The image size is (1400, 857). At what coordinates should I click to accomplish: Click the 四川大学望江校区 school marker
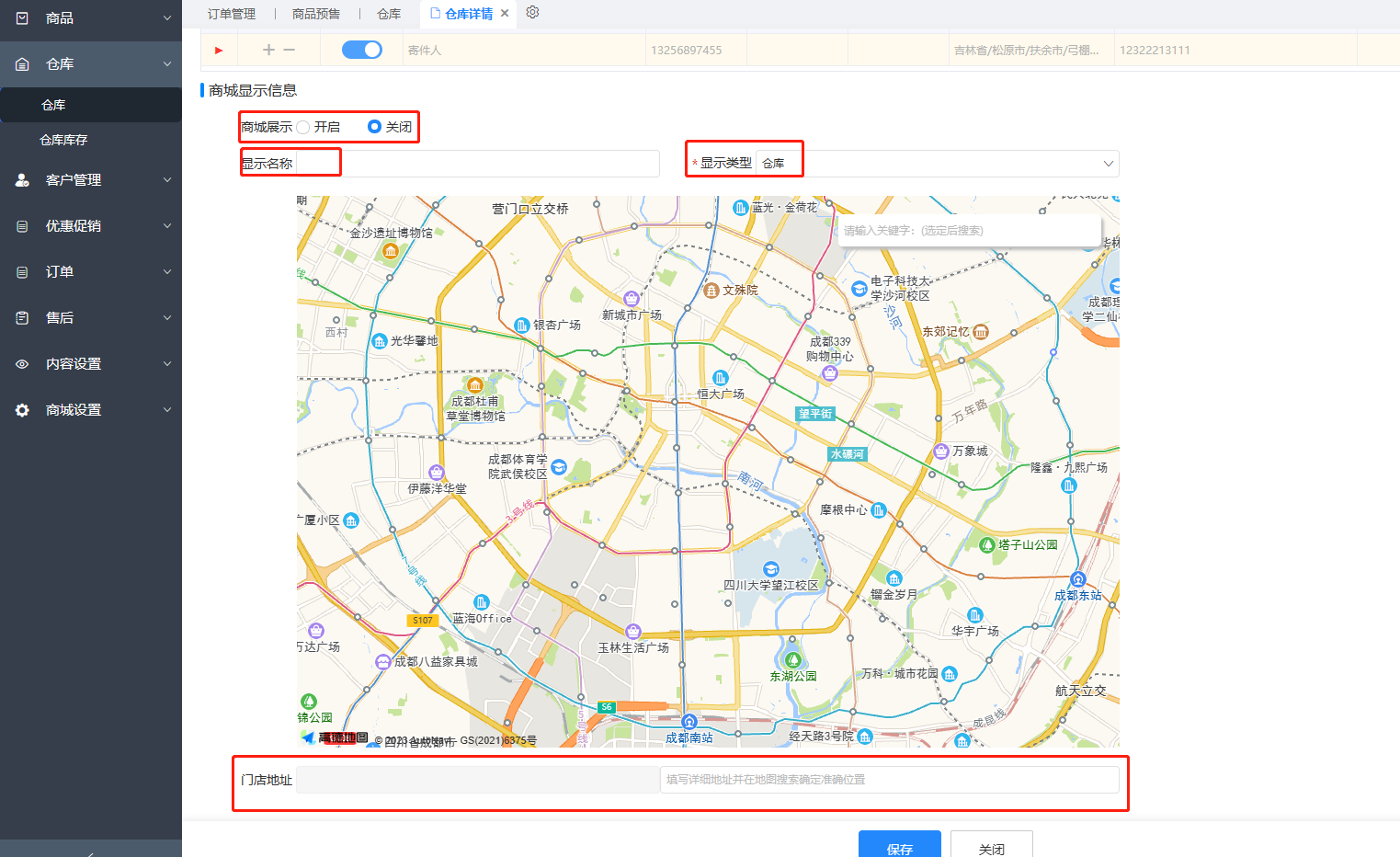(770, 569)
